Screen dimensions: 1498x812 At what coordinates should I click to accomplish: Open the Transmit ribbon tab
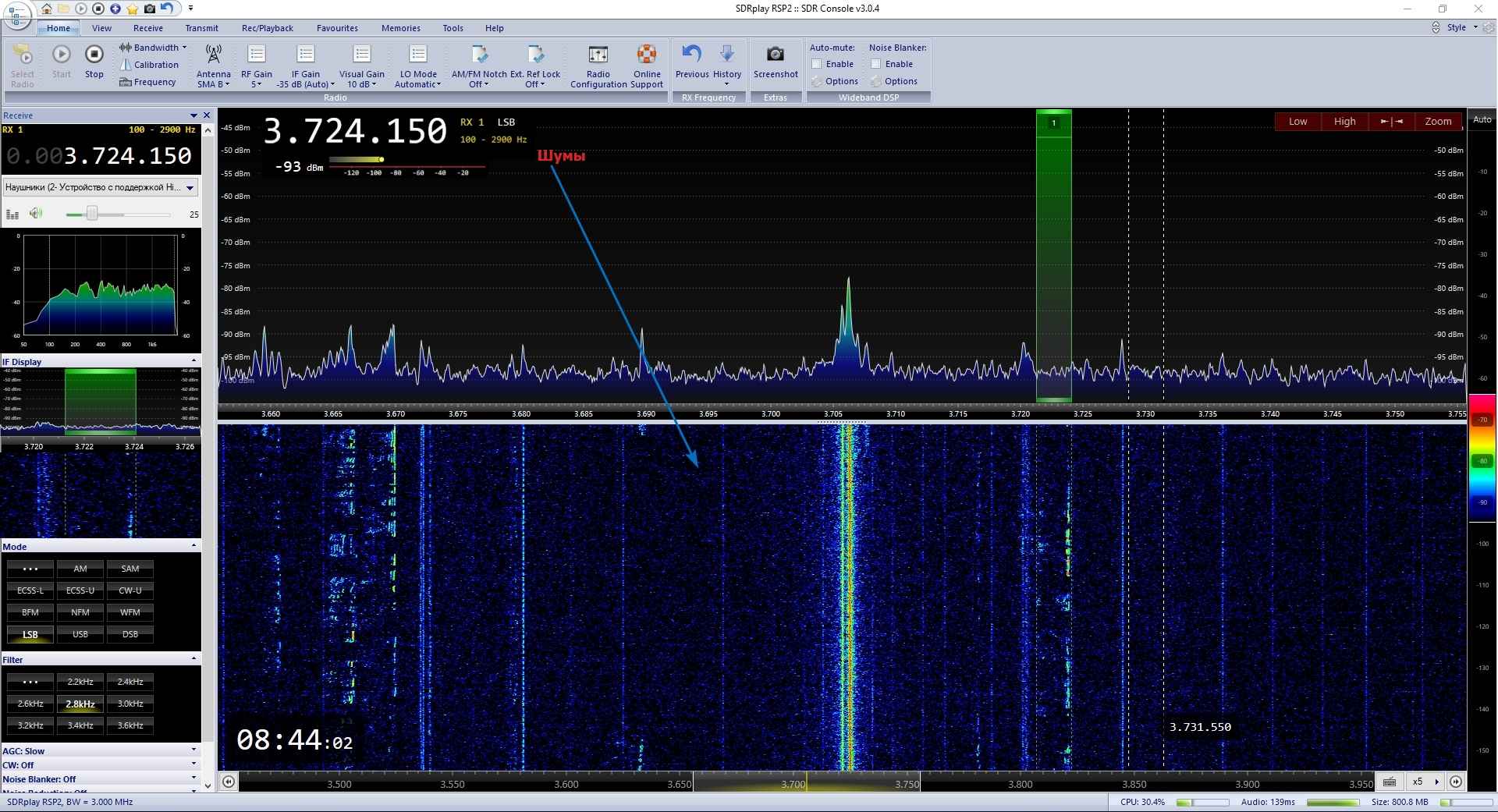point(202,28)
